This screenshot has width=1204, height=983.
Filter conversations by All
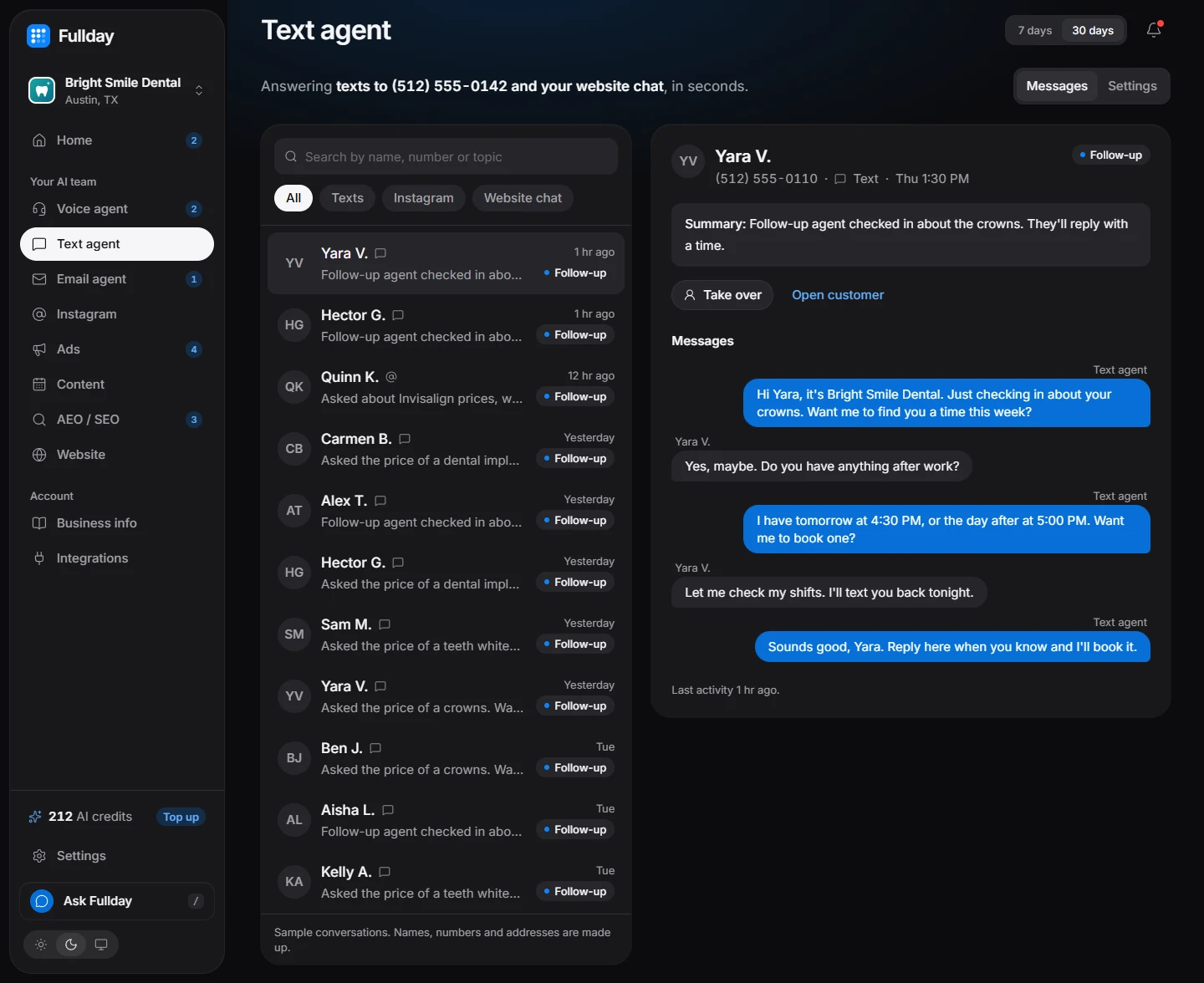tap(293, 198)
